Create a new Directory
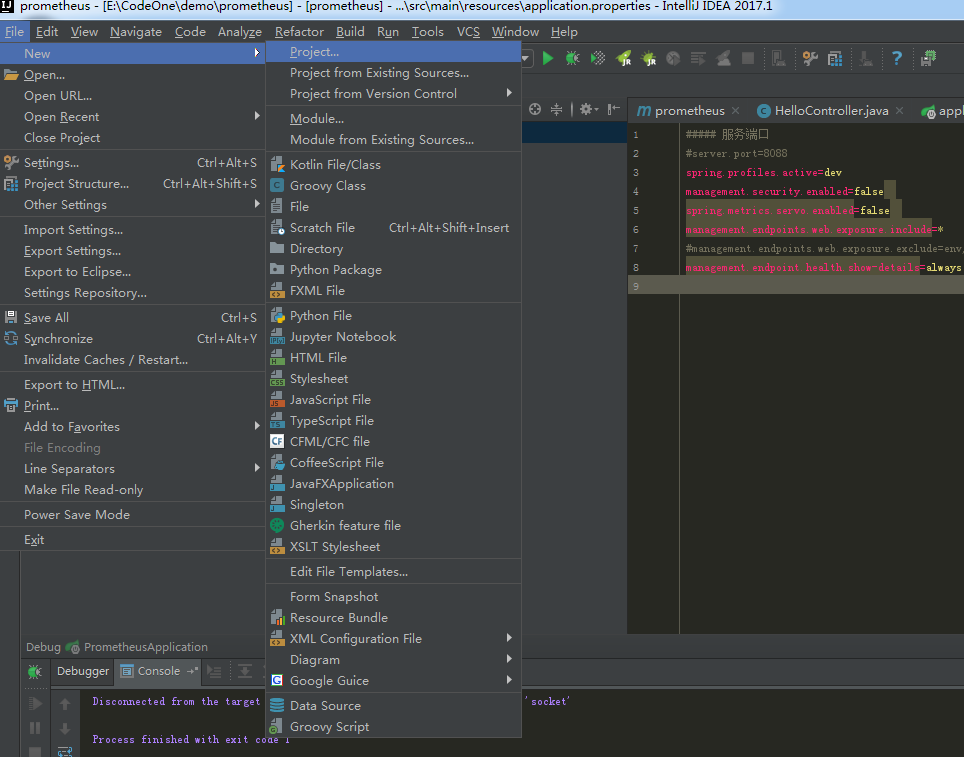The width and height of the screenshot is (964, 757). (x=393, y=249)
